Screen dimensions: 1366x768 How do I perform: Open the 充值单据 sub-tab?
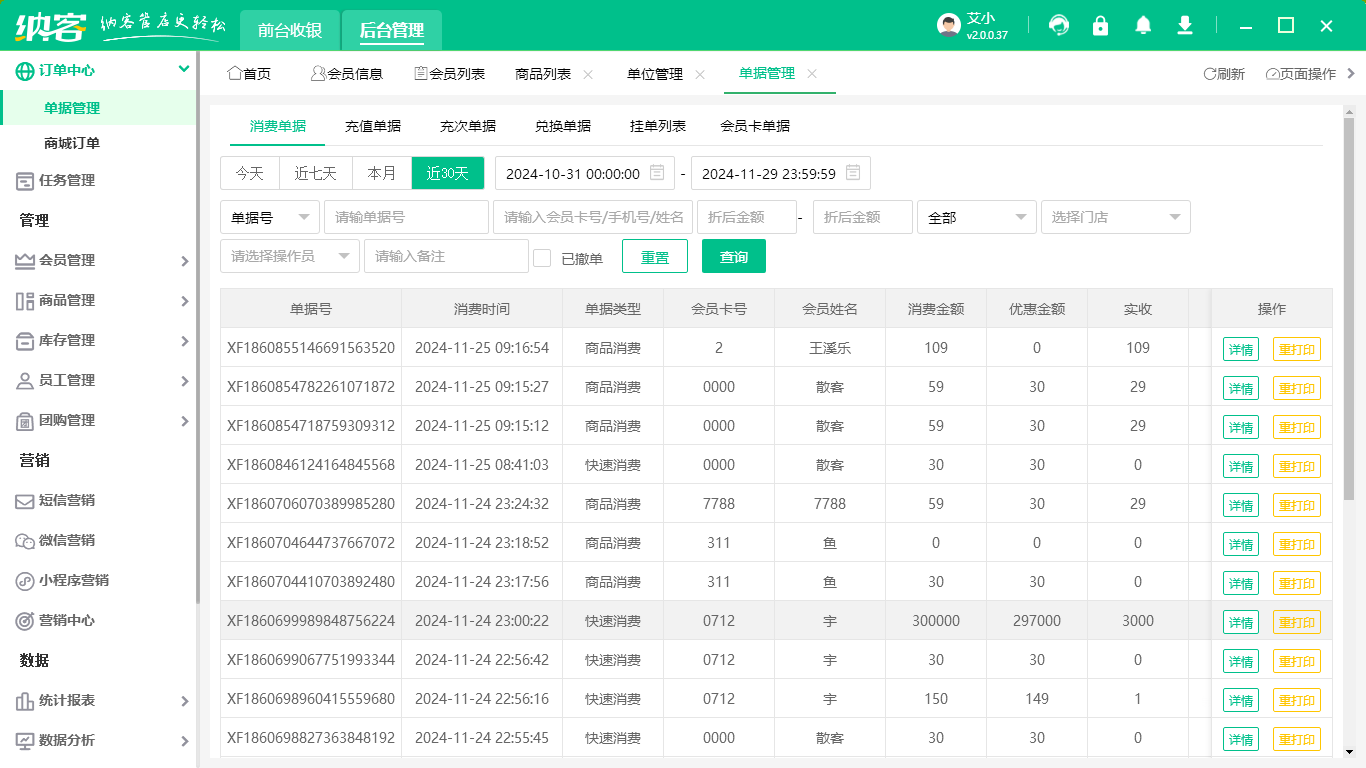[373, 126]
